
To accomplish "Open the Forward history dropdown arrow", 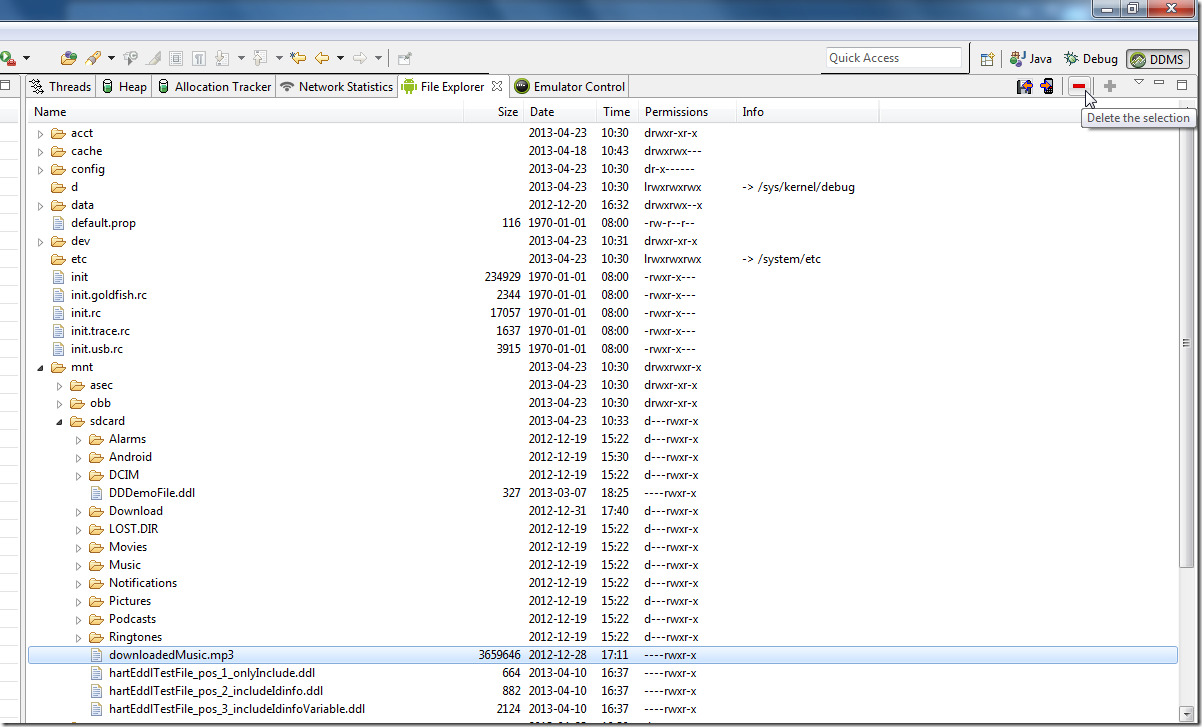I will click(378, 58).
